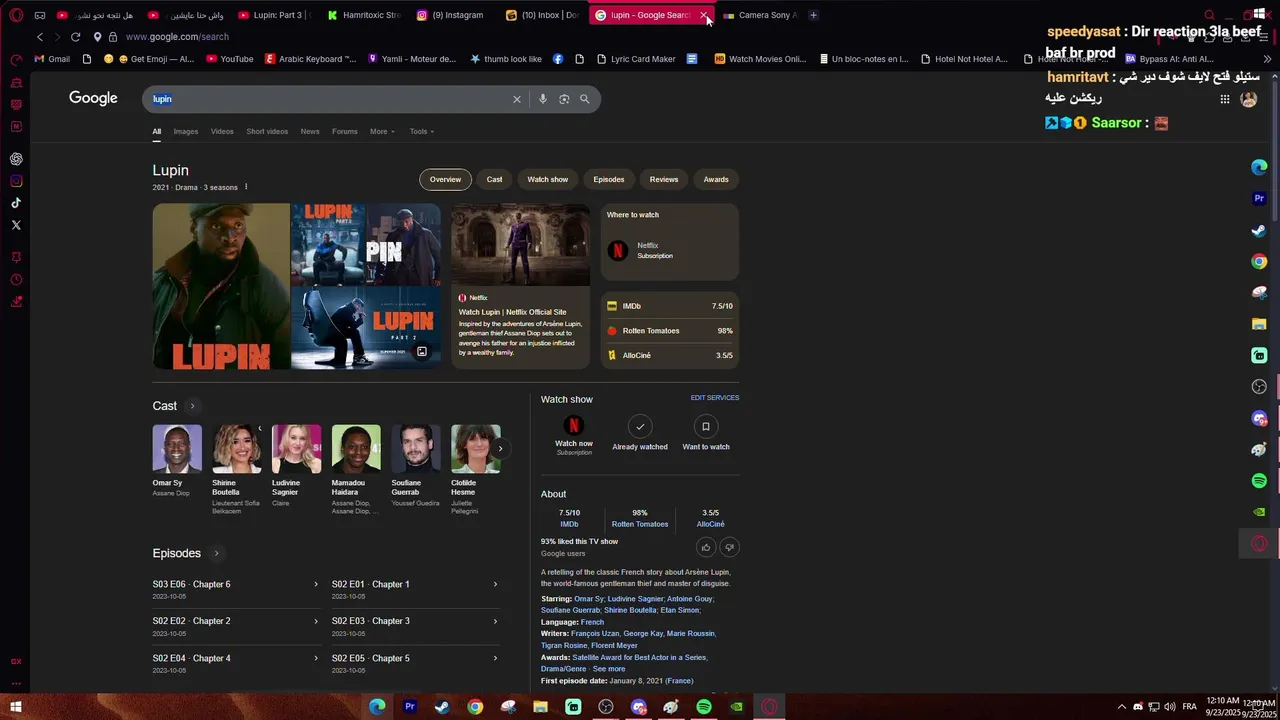Open the Windows Start menu
Viewport: 1280px width, 720px height.
pyautogui.click(x=15, y=707)
